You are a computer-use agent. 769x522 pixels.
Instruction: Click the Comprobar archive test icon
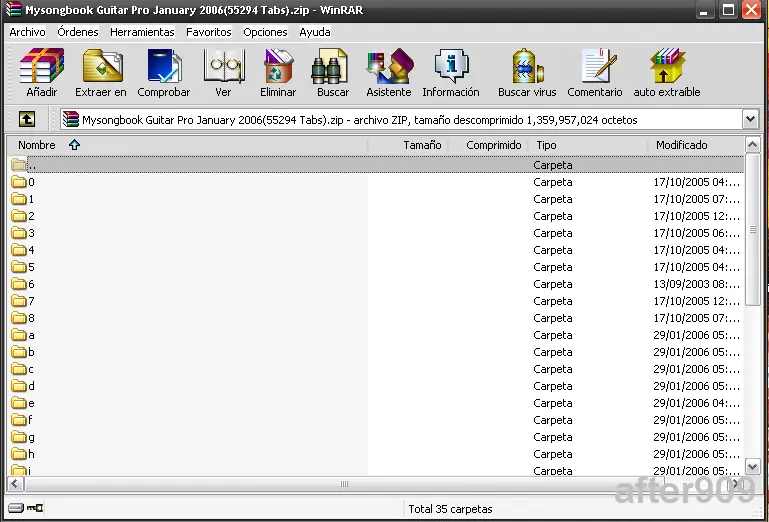(x=164, y=65)
